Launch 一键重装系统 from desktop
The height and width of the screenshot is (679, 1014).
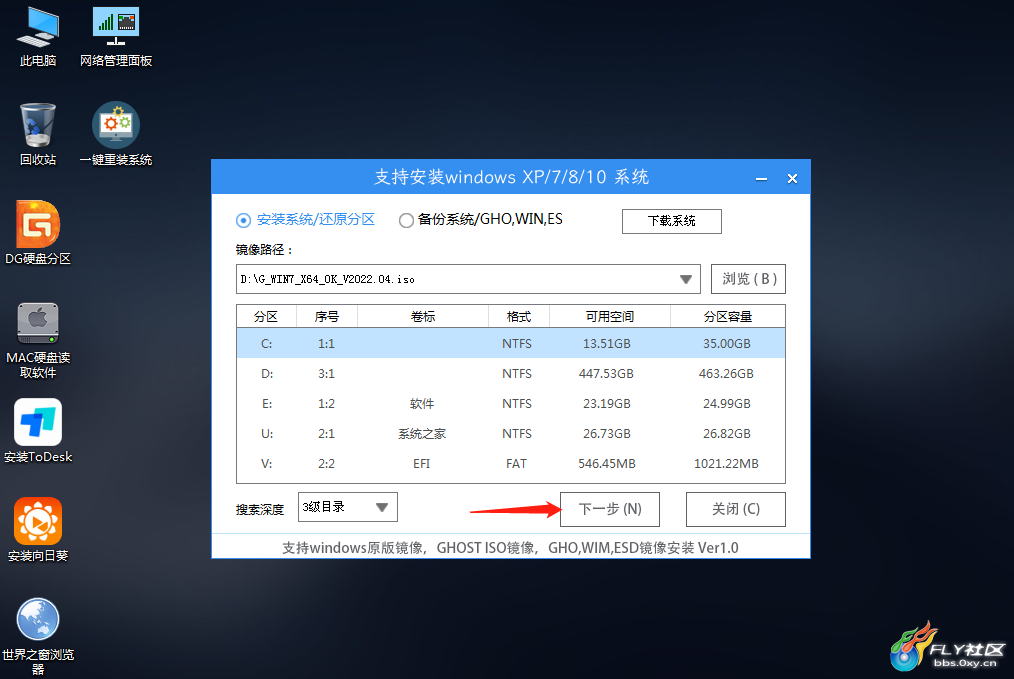point(116,135)
